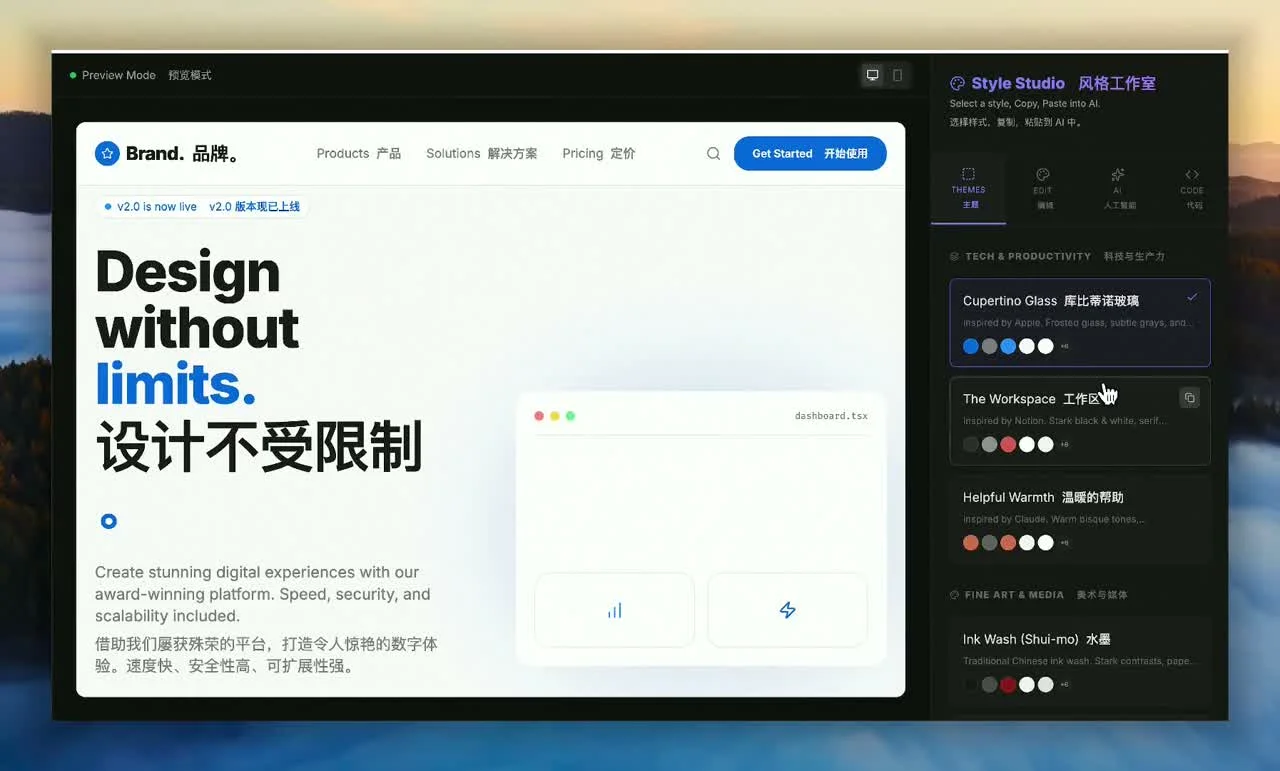Click the TECH & PRODUCTIVITY section heading
1280x771 pixels.
tap(1028, 257)
